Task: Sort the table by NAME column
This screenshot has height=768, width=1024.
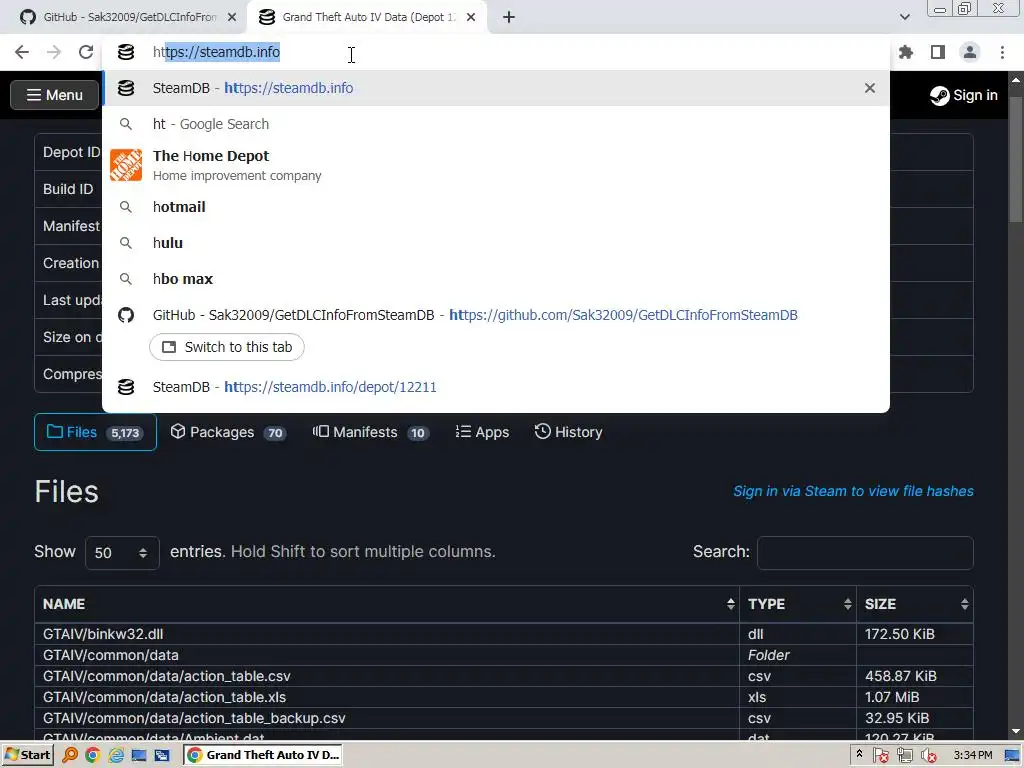Action: tap(387, 604)
